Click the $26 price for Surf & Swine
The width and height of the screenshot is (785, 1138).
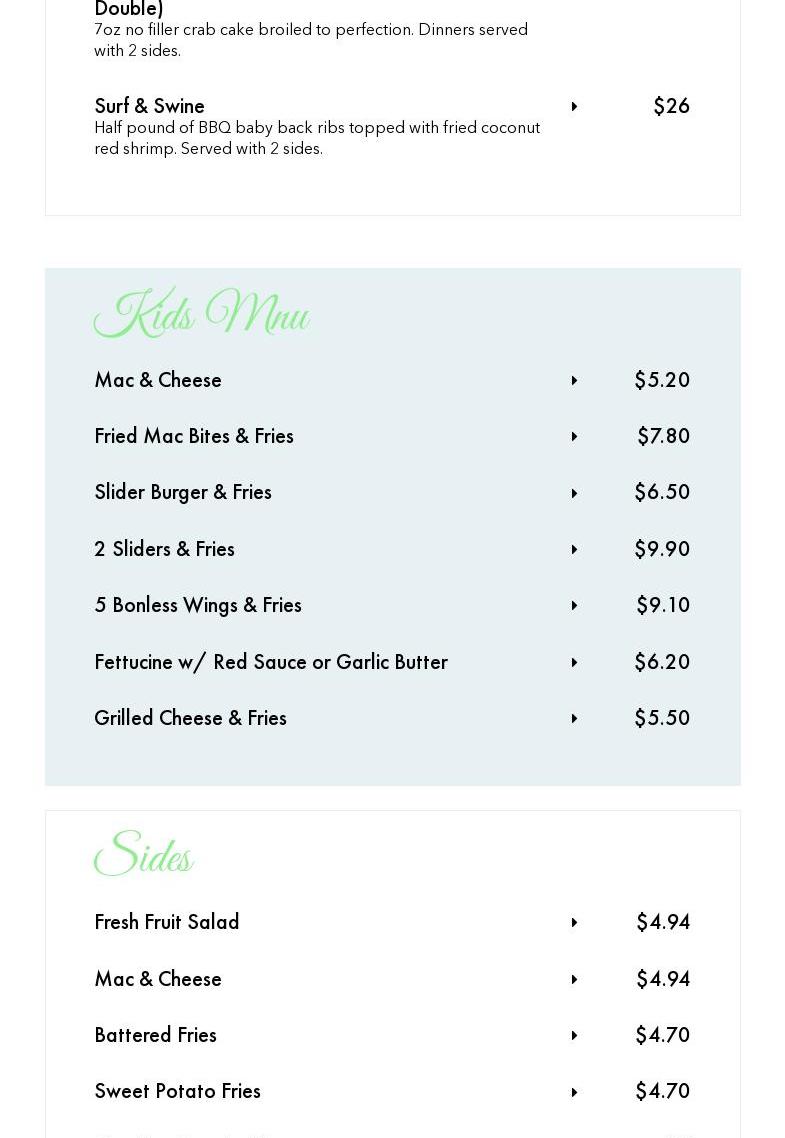point(671,106)
